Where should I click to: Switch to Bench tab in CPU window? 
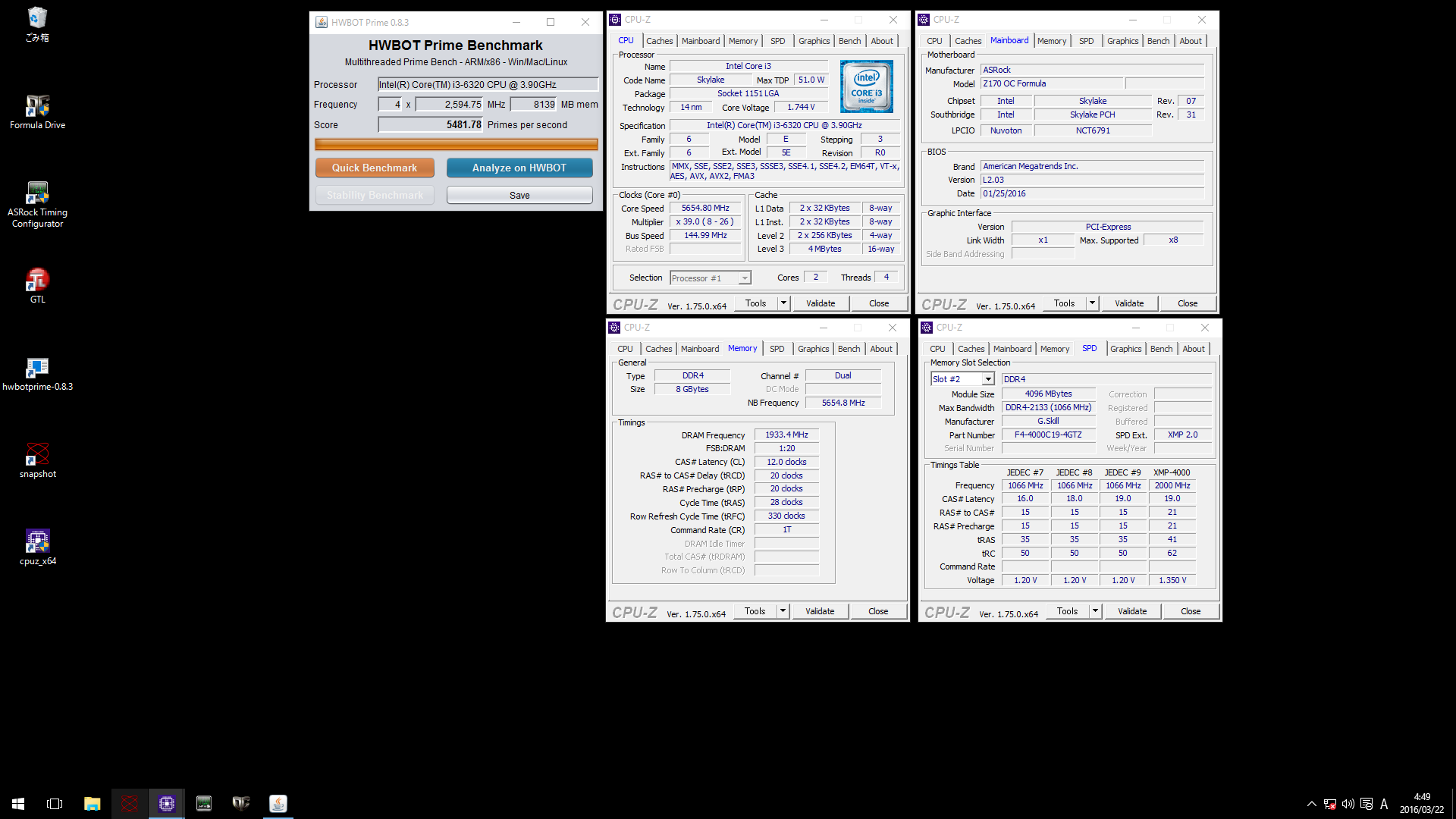coord(849,41)
